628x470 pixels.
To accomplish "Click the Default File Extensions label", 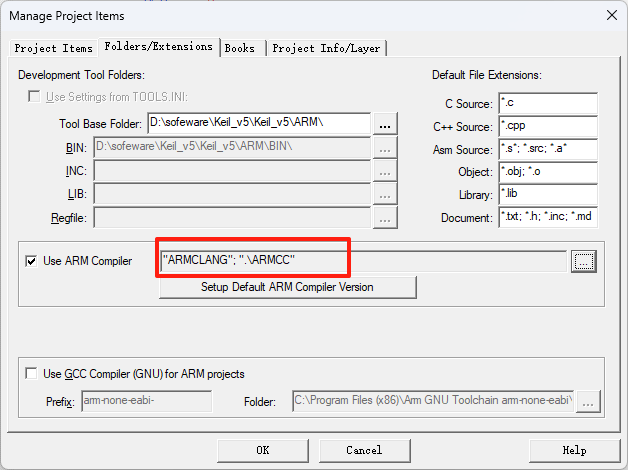I will [487, 75].
